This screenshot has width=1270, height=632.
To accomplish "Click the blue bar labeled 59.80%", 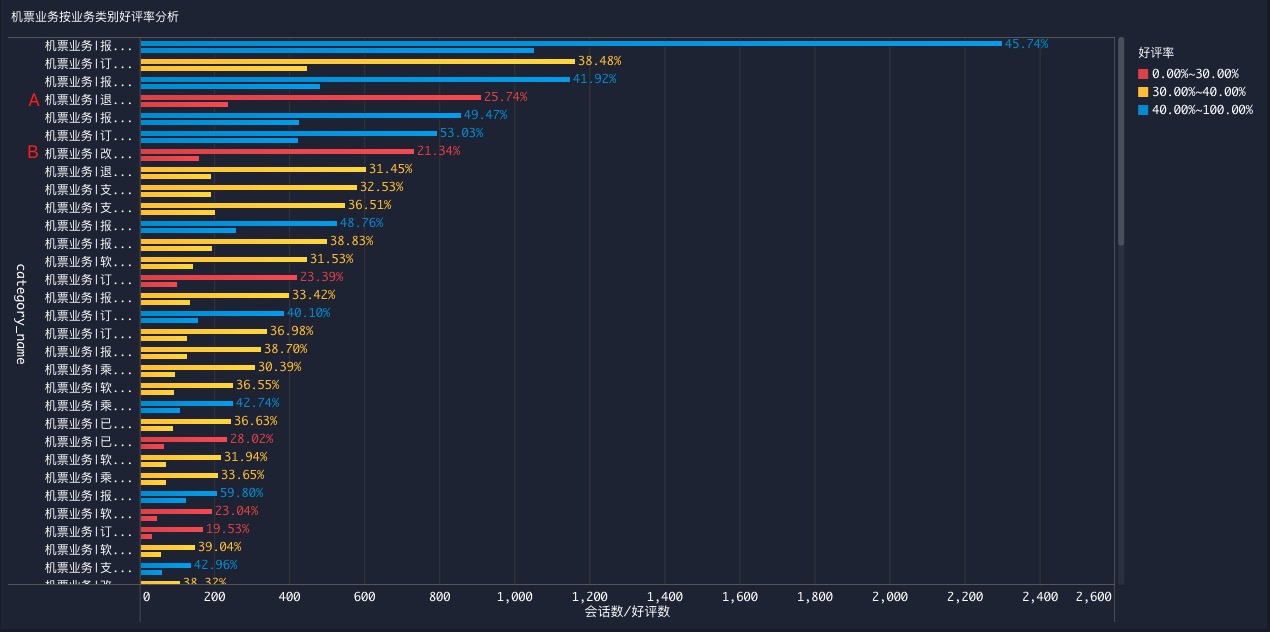I will pos(178,493).
